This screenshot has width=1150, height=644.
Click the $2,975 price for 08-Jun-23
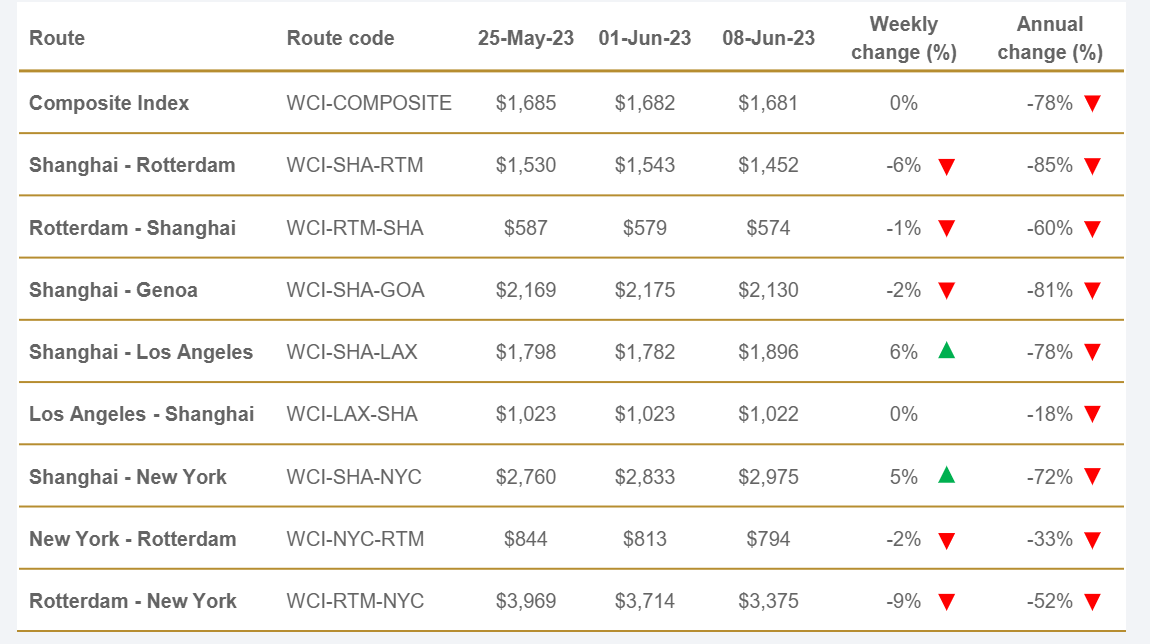pos(768,477)
